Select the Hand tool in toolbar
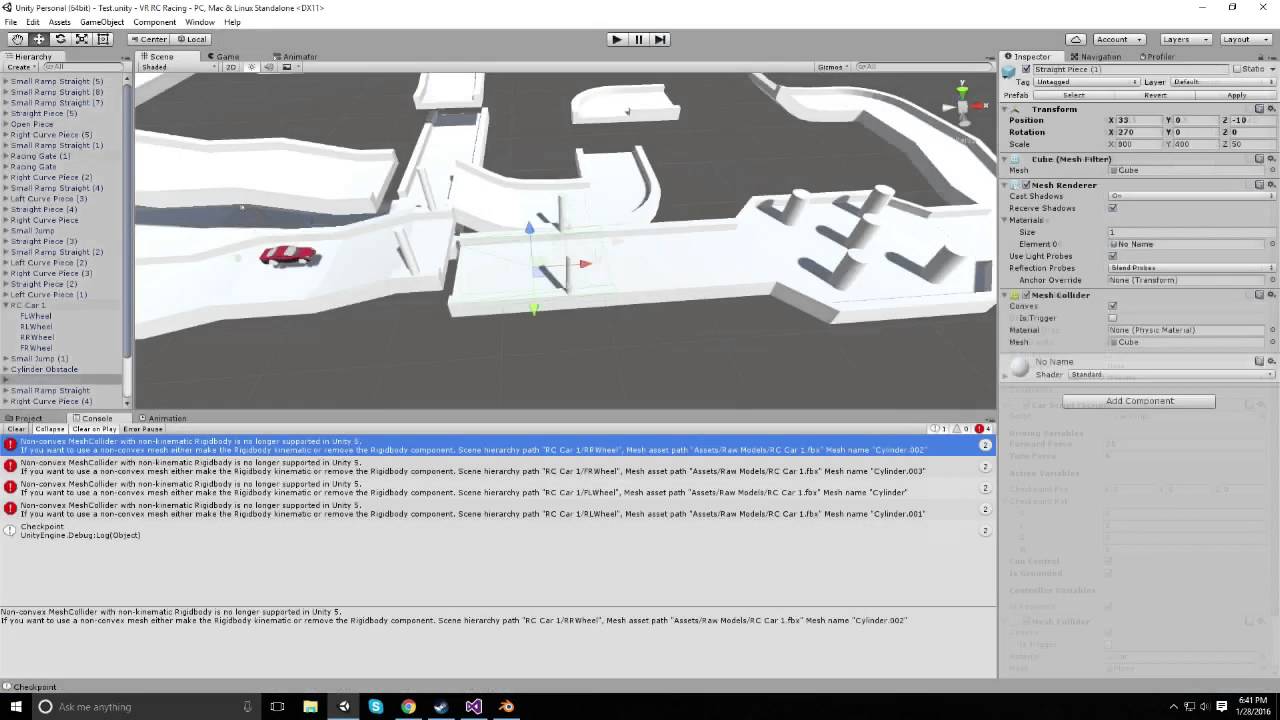This screenshot has height=720, width=1280. (x=18, y=39)
